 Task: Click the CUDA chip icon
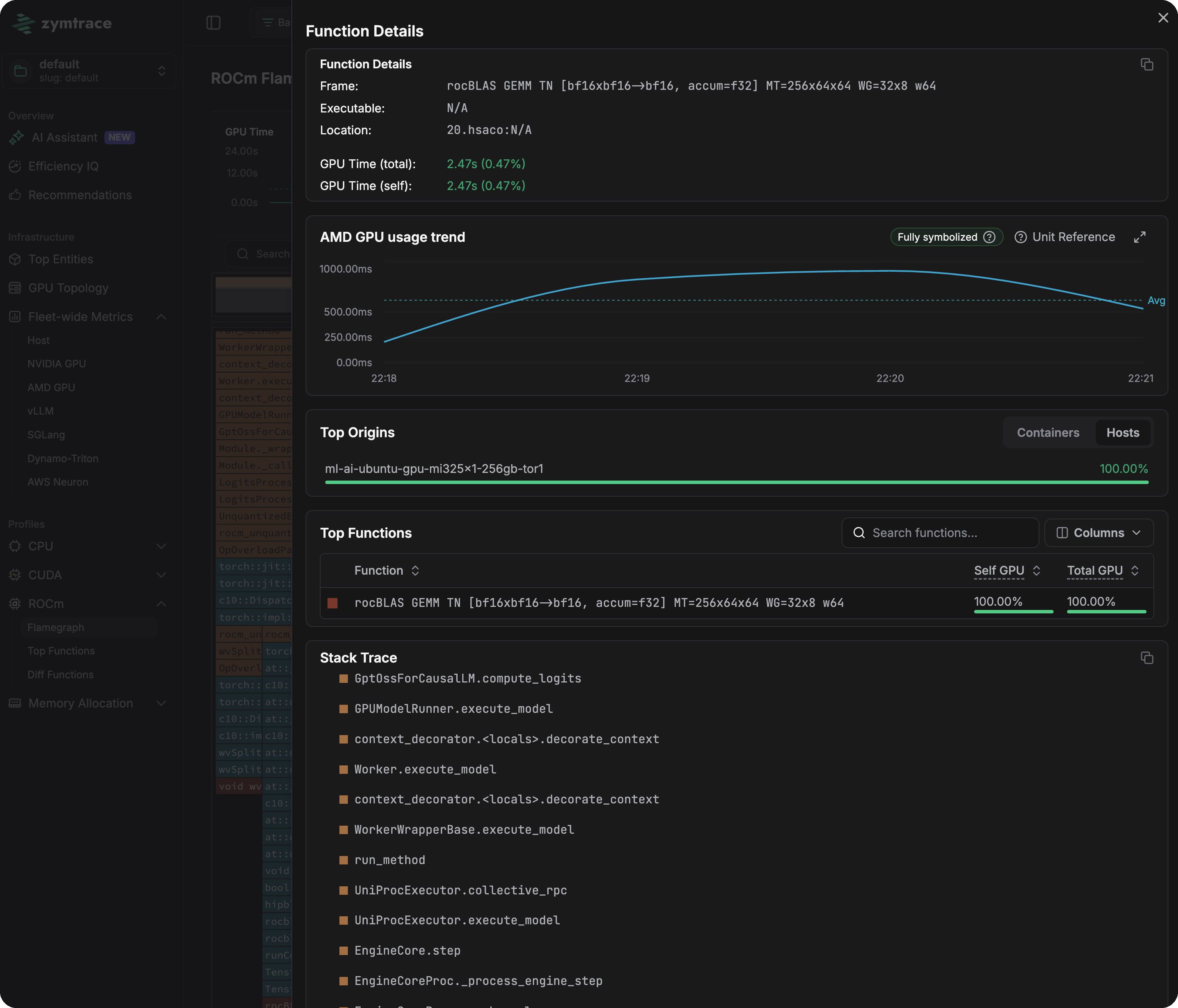coord(15,575)
